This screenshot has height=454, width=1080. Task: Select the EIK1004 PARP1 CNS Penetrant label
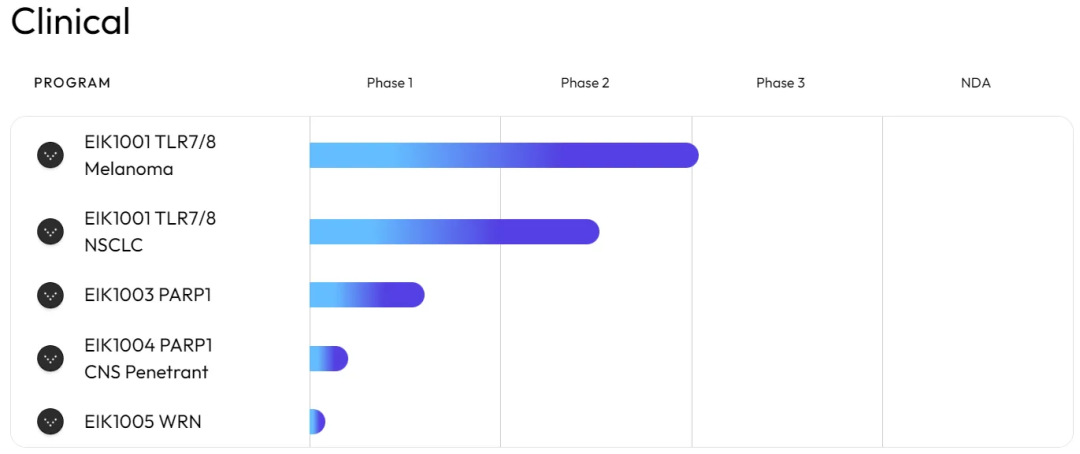click(146, 358)
